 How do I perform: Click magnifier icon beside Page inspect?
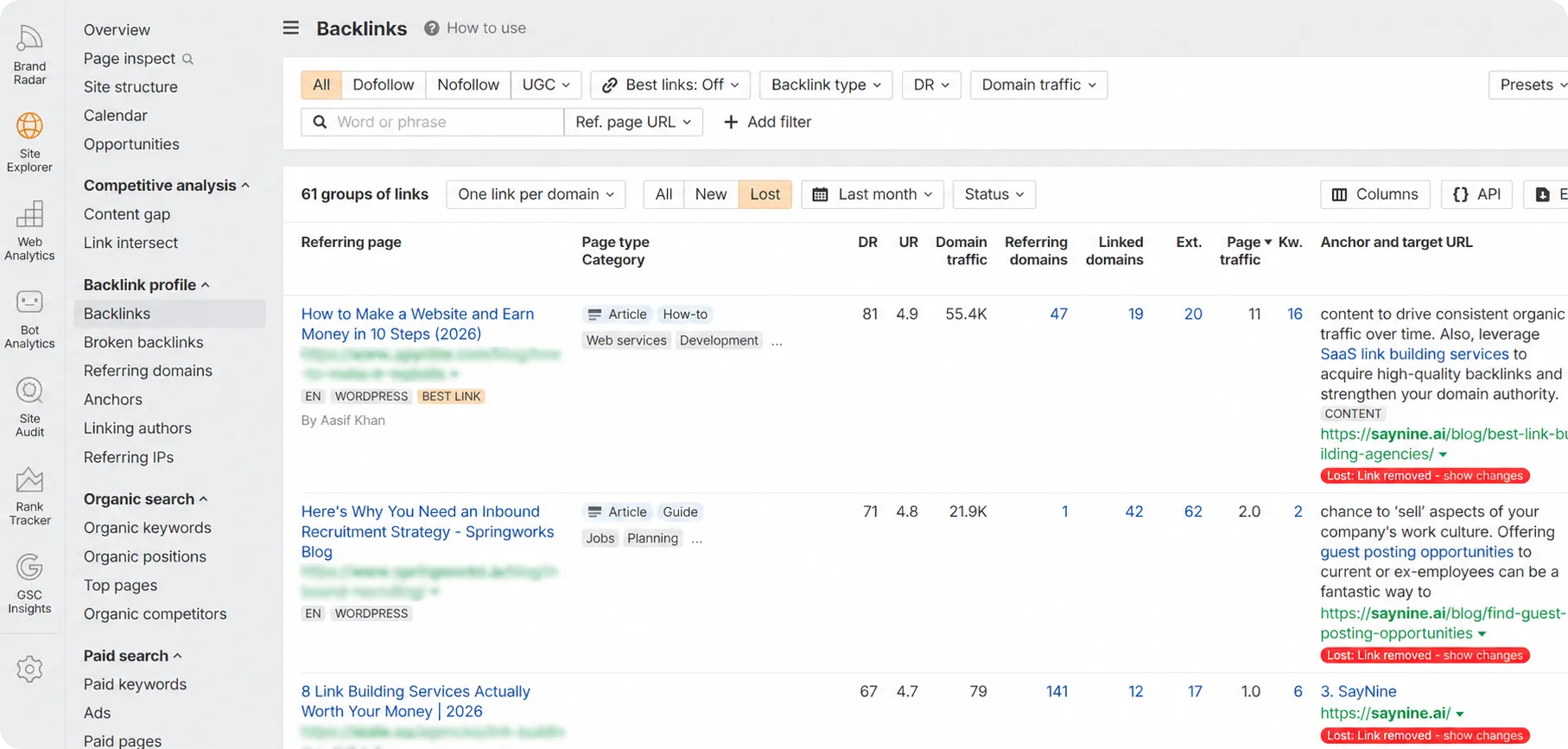click(187, 59)
